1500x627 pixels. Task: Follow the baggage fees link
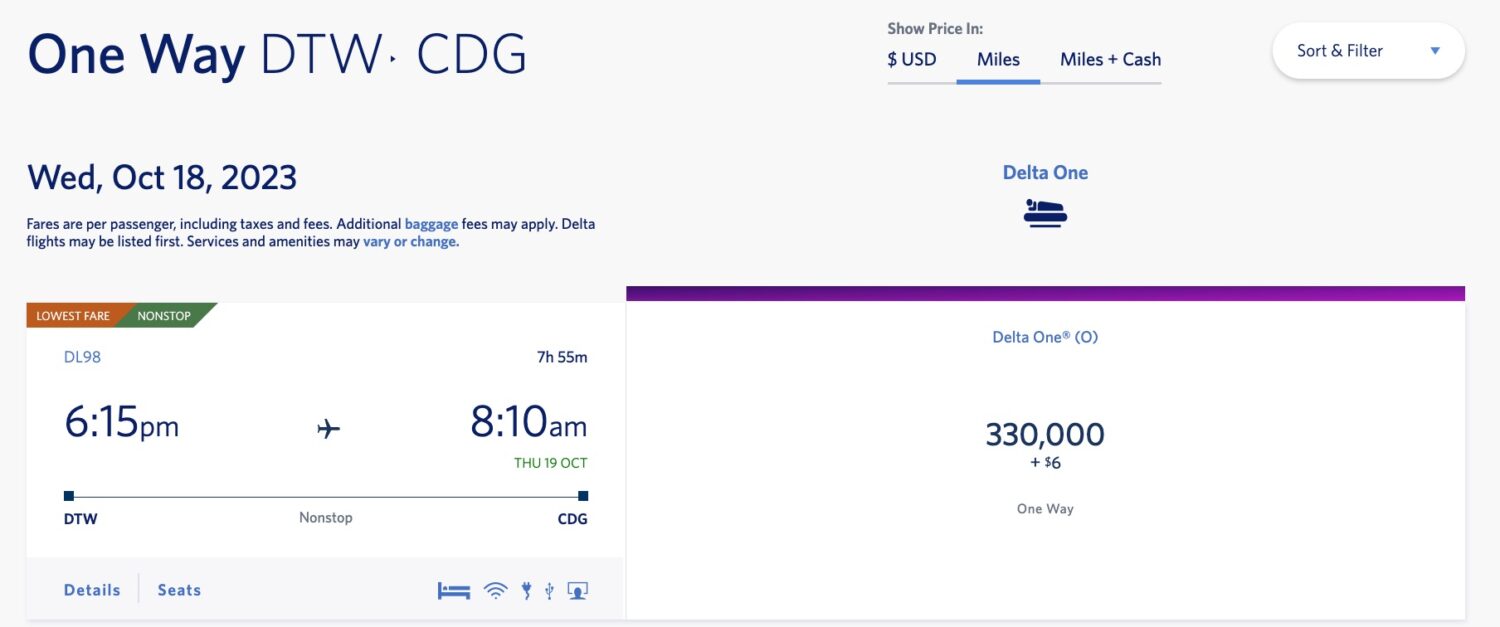tap(432, 223)
